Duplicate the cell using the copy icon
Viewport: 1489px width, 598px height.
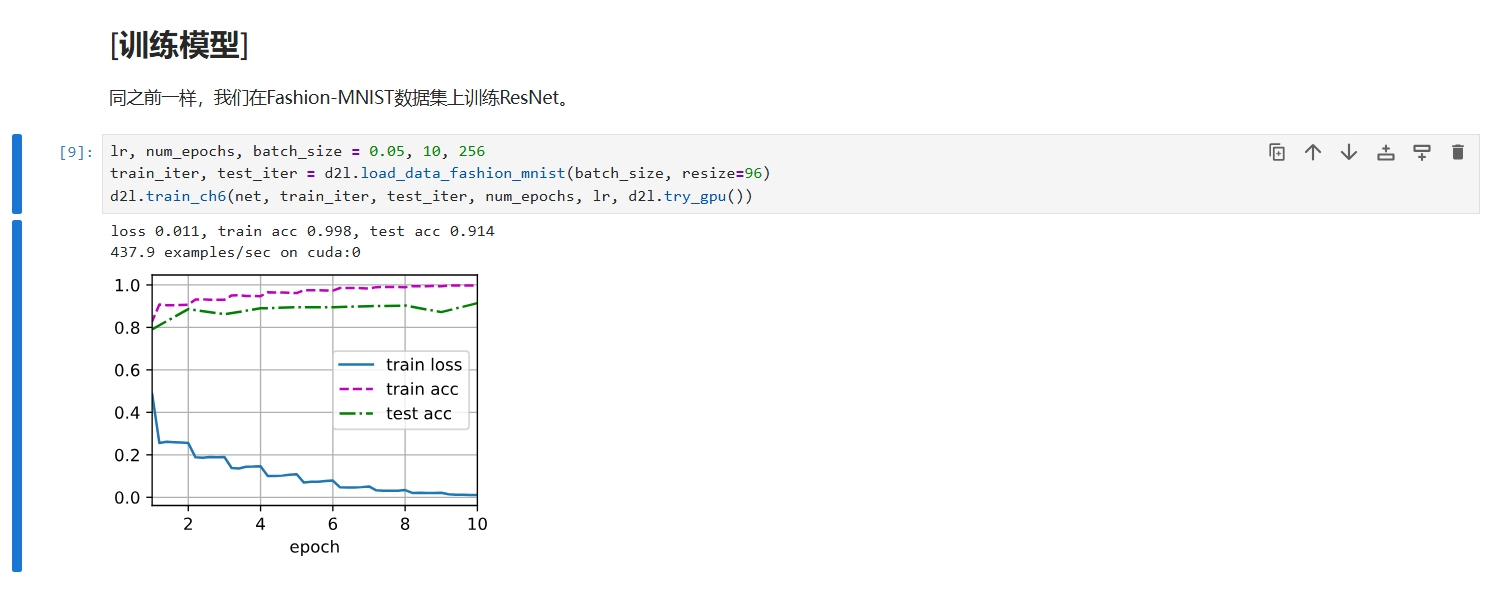[x=1277, y=152]
